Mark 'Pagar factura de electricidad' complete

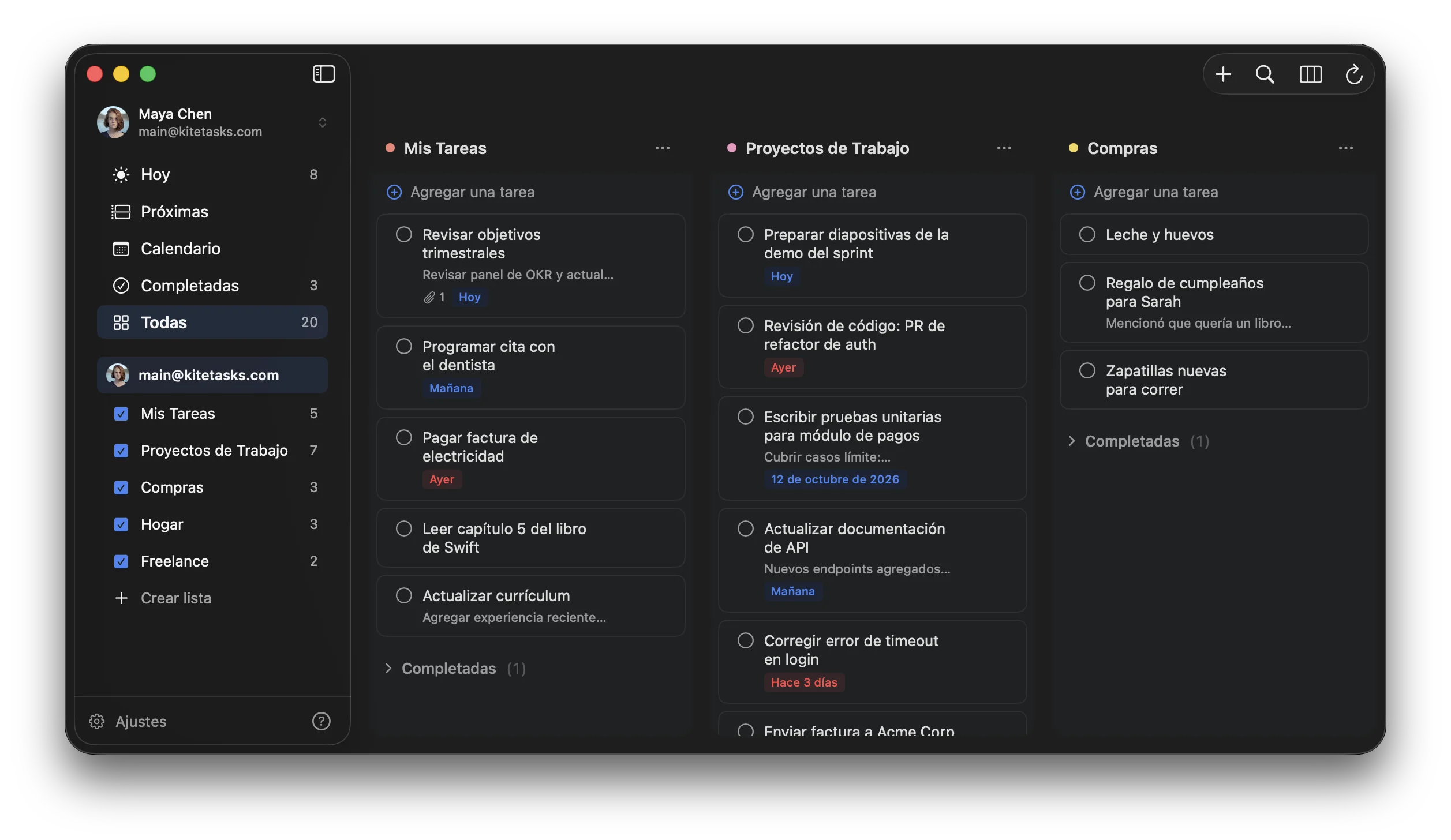click(x=403, y=437)
